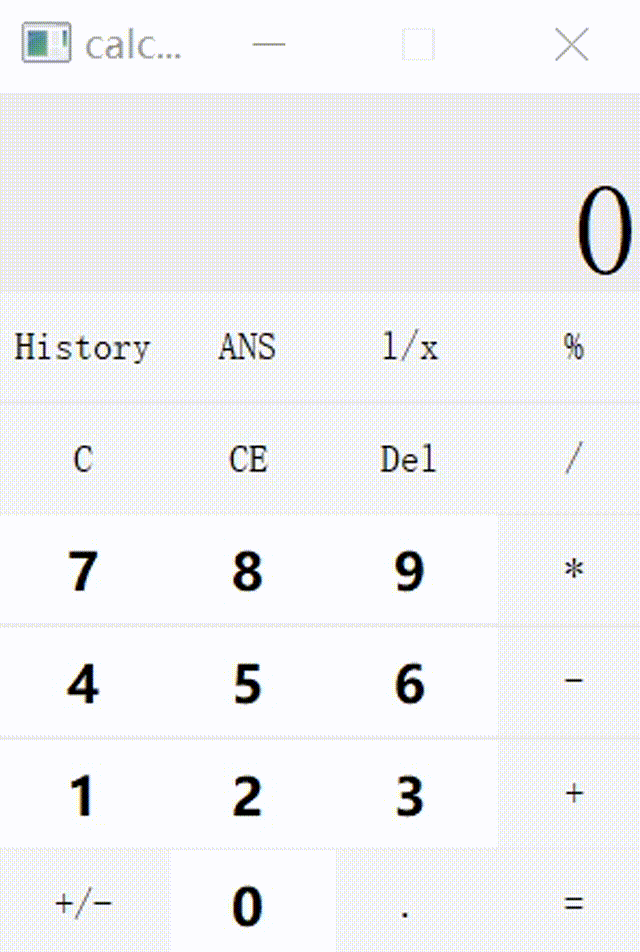
Task: Click the calculator app icon in titlebar
Action: click(45, 44)
